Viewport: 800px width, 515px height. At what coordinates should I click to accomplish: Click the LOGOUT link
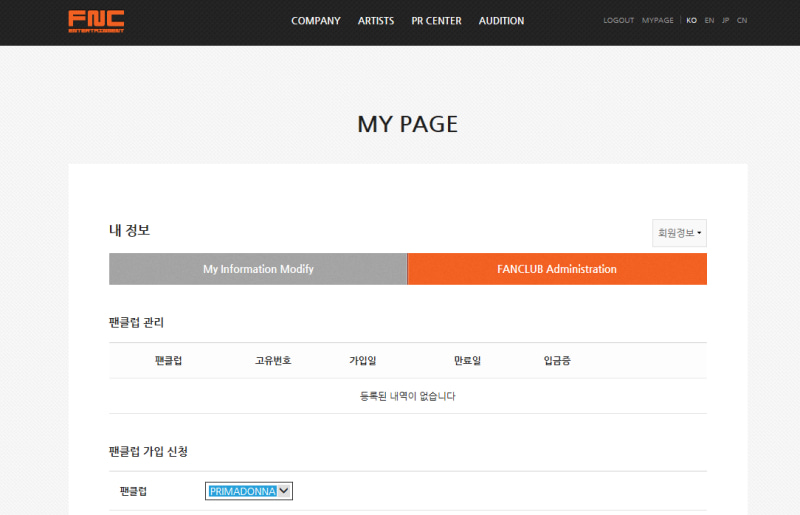618,21
